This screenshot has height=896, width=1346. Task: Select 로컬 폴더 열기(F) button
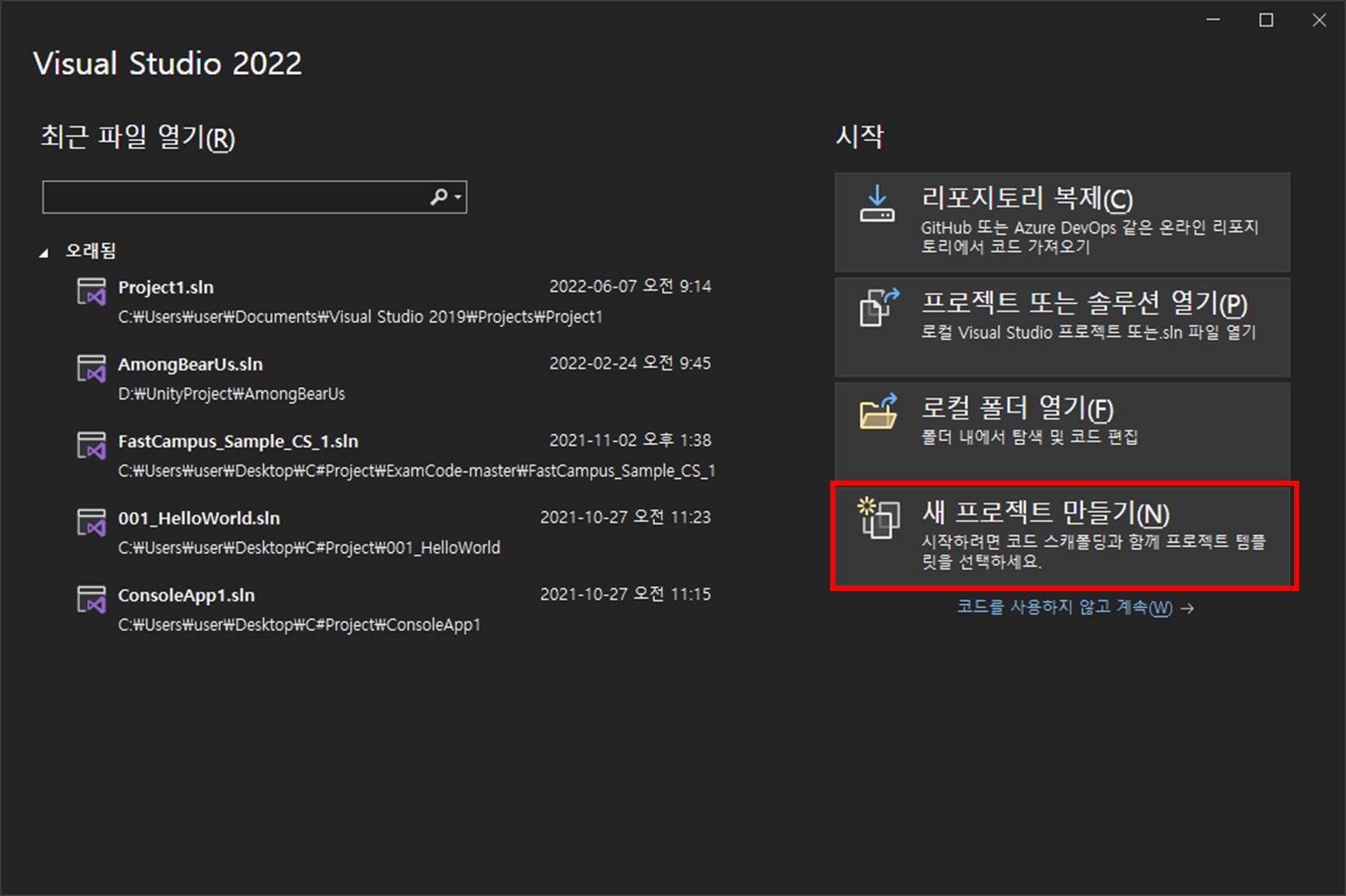(1062, 431)
